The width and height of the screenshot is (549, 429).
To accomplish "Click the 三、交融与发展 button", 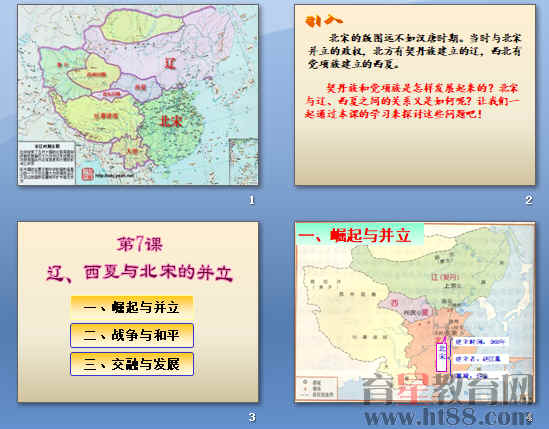I will 132,364.
